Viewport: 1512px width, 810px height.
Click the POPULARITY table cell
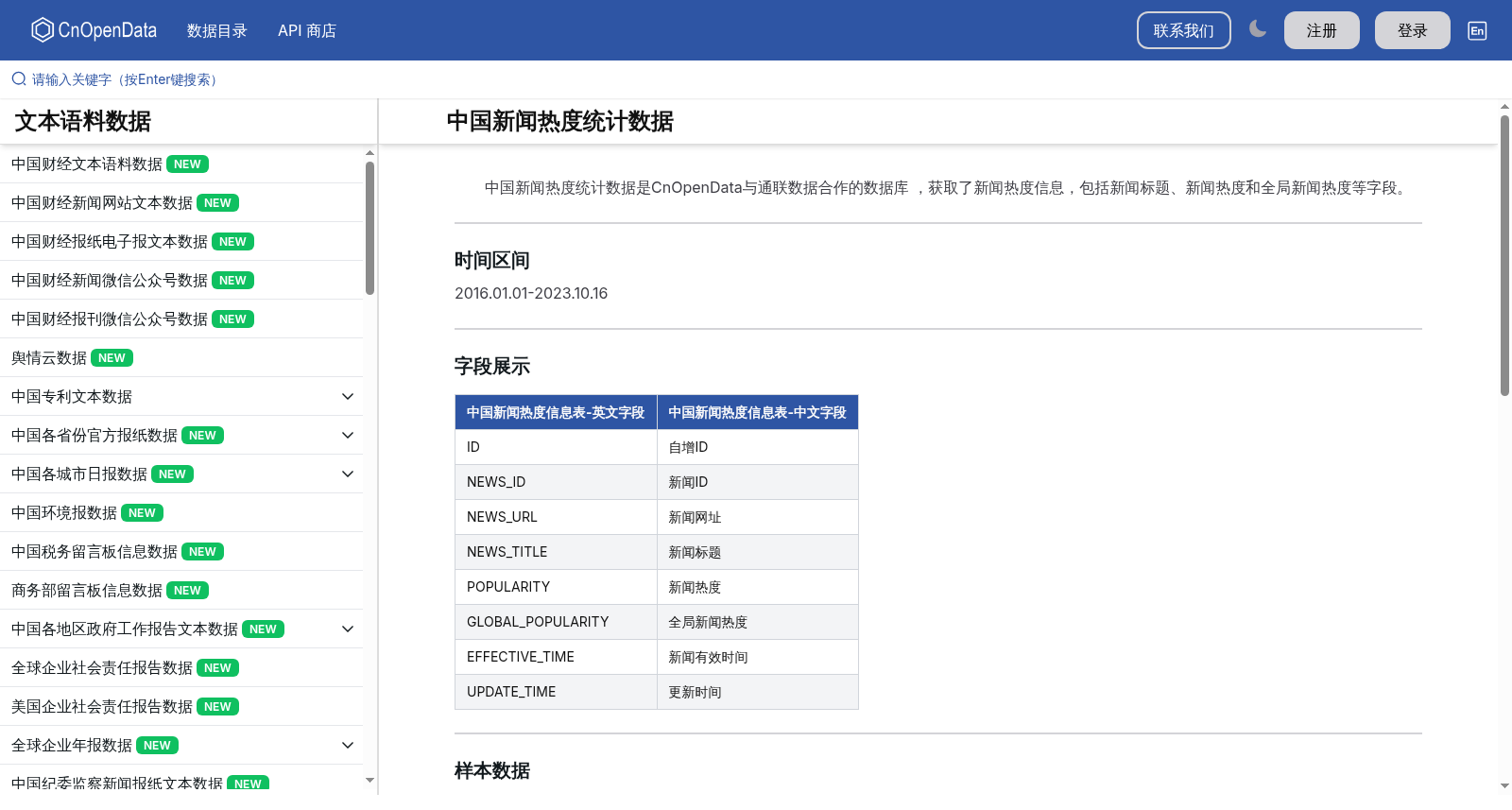tap(556, 587)
